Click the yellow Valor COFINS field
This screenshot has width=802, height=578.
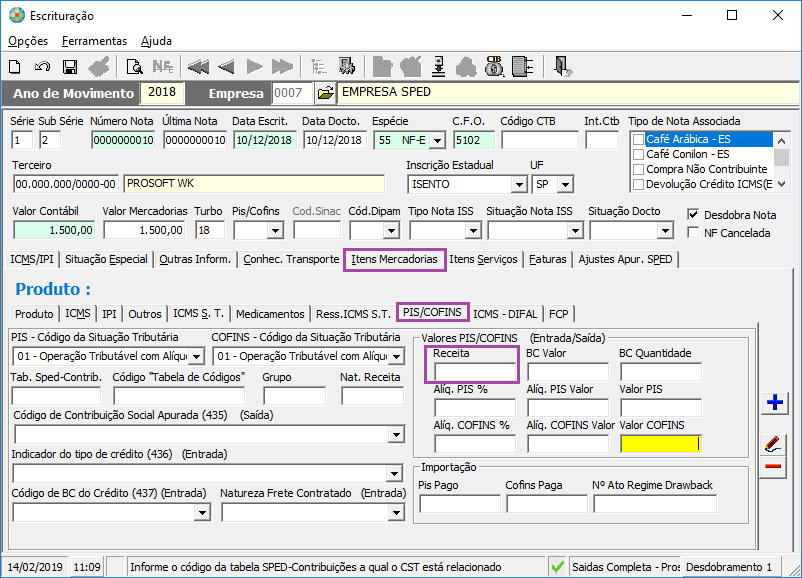click(661, 444)
